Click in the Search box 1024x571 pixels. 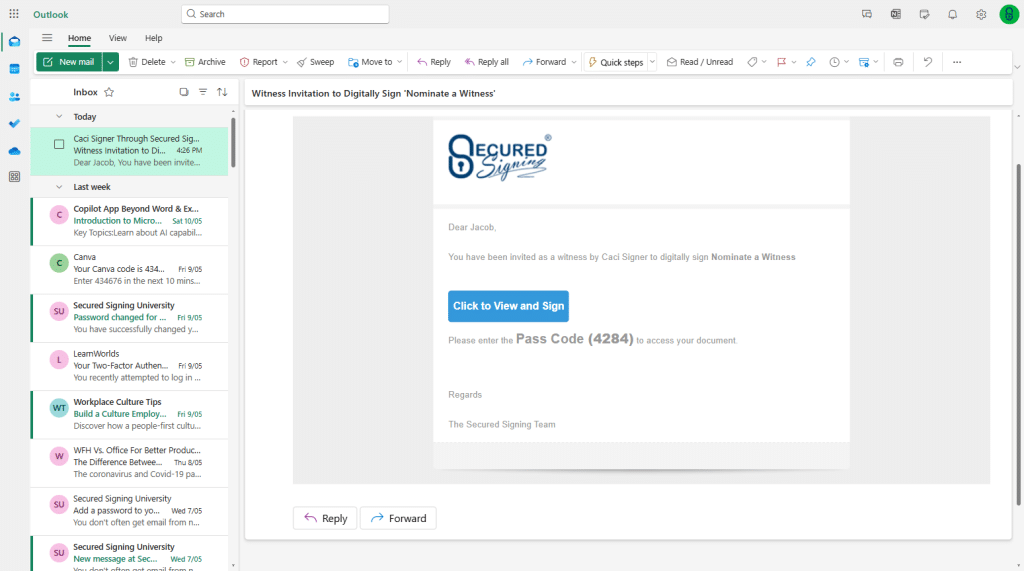(x=285, y=14)
